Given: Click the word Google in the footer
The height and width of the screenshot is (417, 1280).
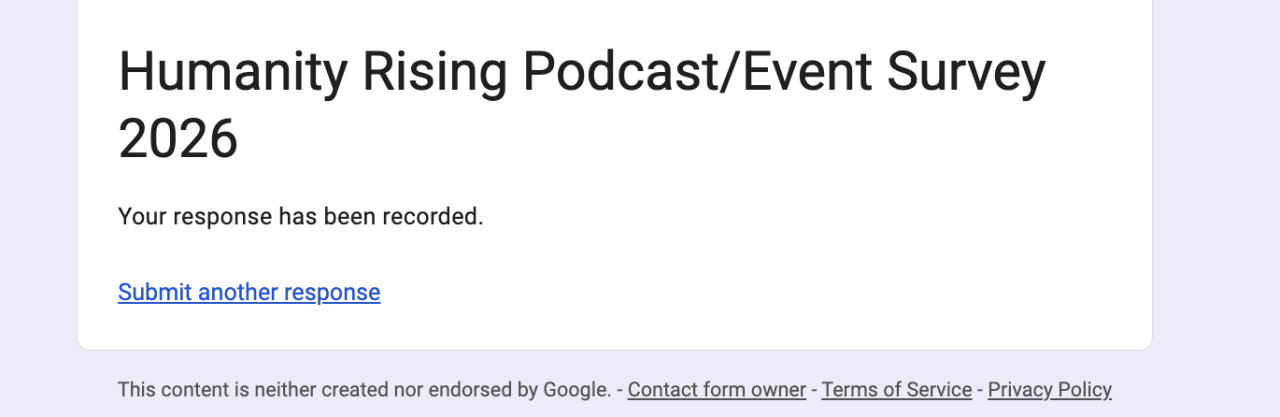Looking at the screenshot, I should coord(576,390).
